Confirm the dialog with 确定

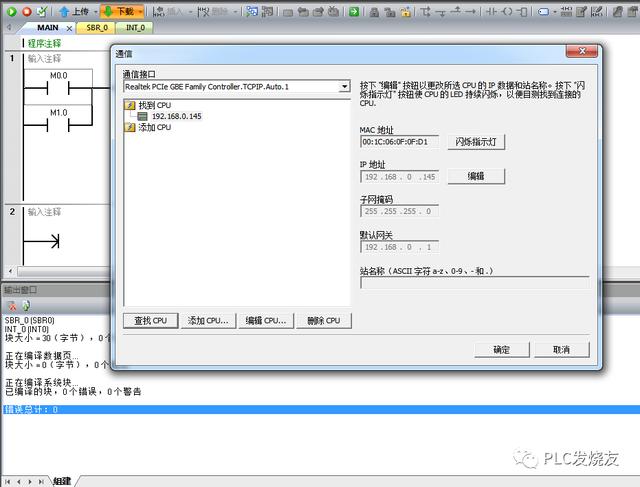point(501,350)
